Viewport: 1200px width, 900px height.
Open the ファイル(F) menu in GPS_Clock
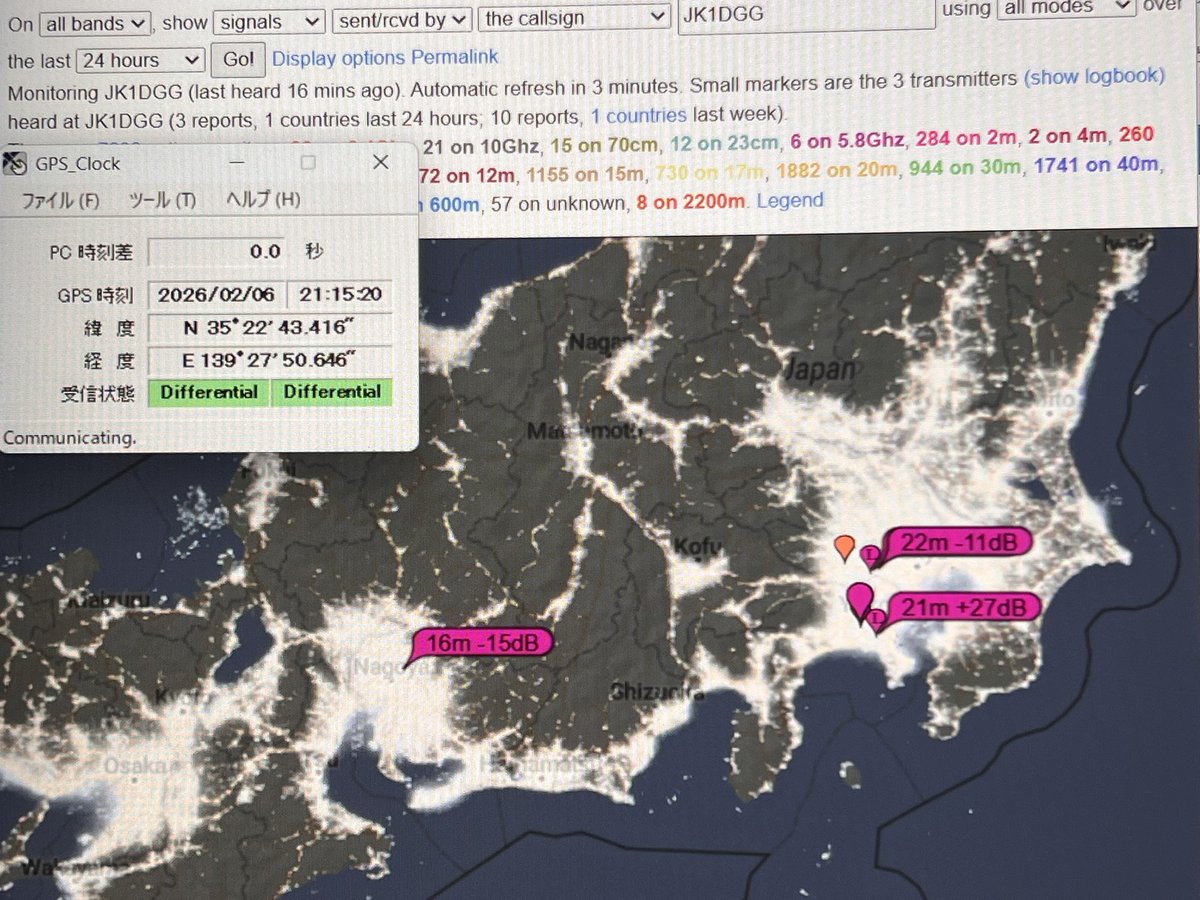click(x=61, y=200)
